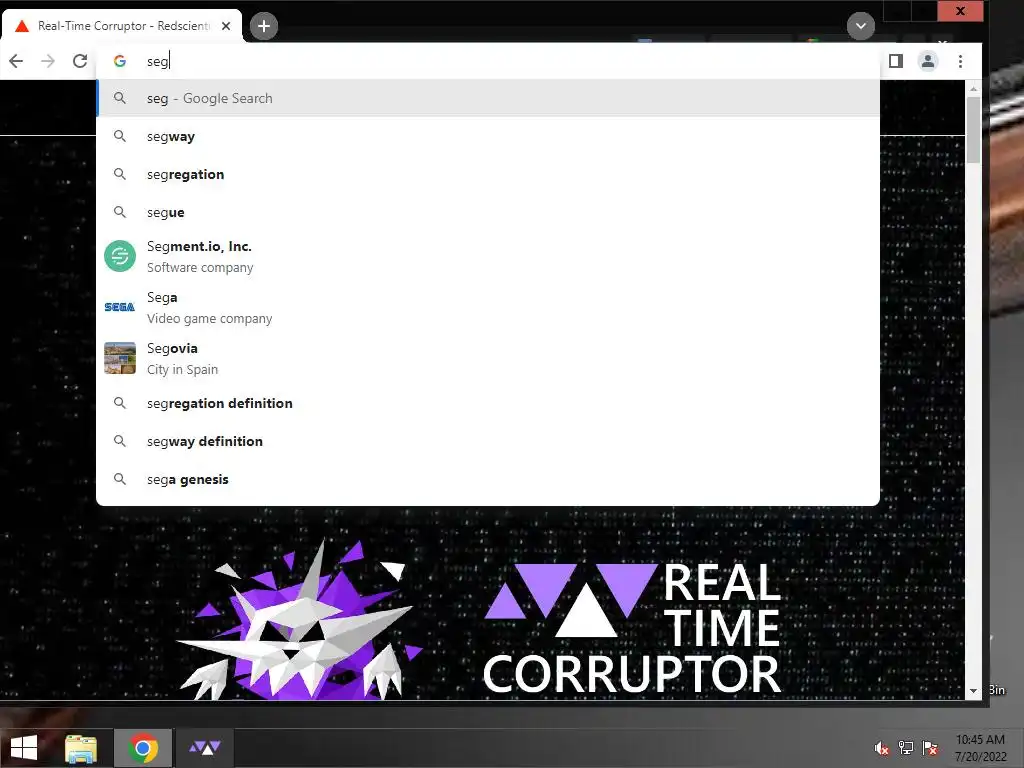Open the profile avatar menu
This screenshot has width=1024, height=768.
[928, 61]
